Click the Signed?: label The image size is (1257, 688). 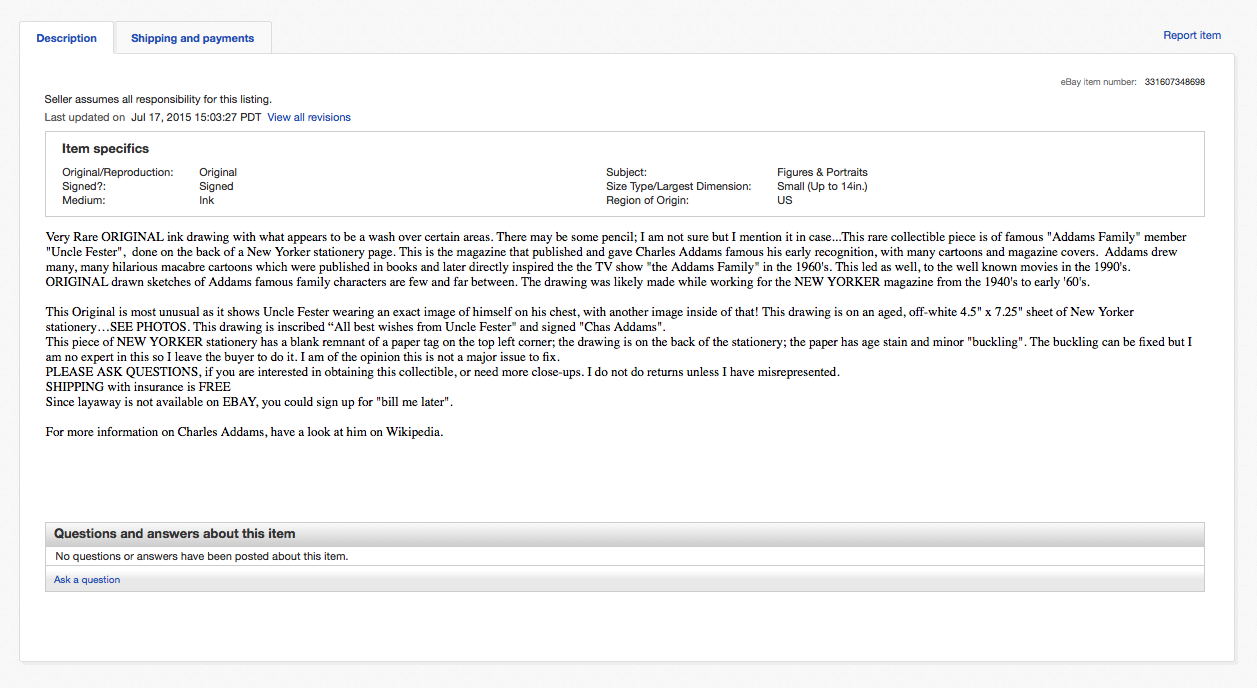[84, 186]
